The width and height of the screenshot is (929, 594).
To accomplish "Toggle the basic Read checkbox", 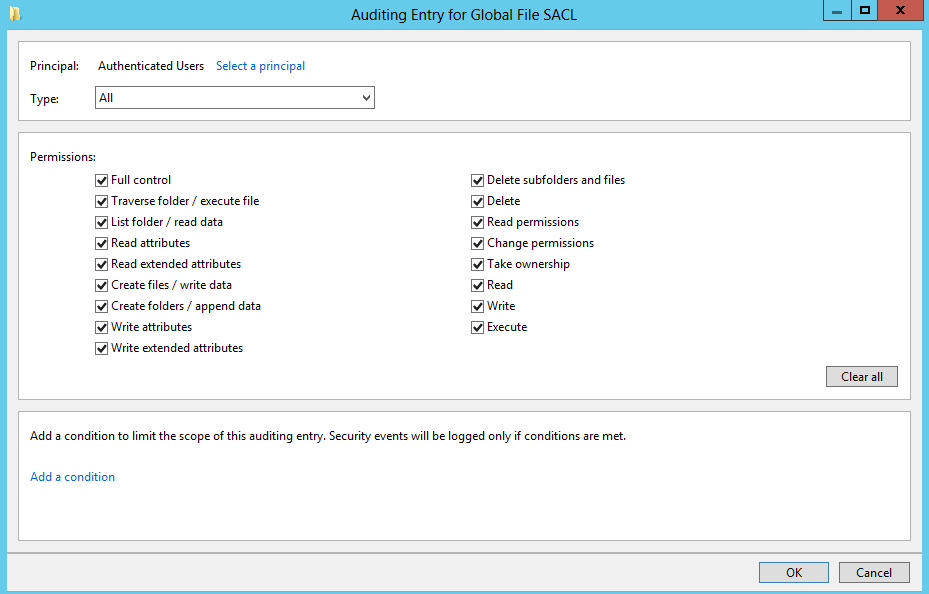I will pyautogui.click(x=478, y=285).
